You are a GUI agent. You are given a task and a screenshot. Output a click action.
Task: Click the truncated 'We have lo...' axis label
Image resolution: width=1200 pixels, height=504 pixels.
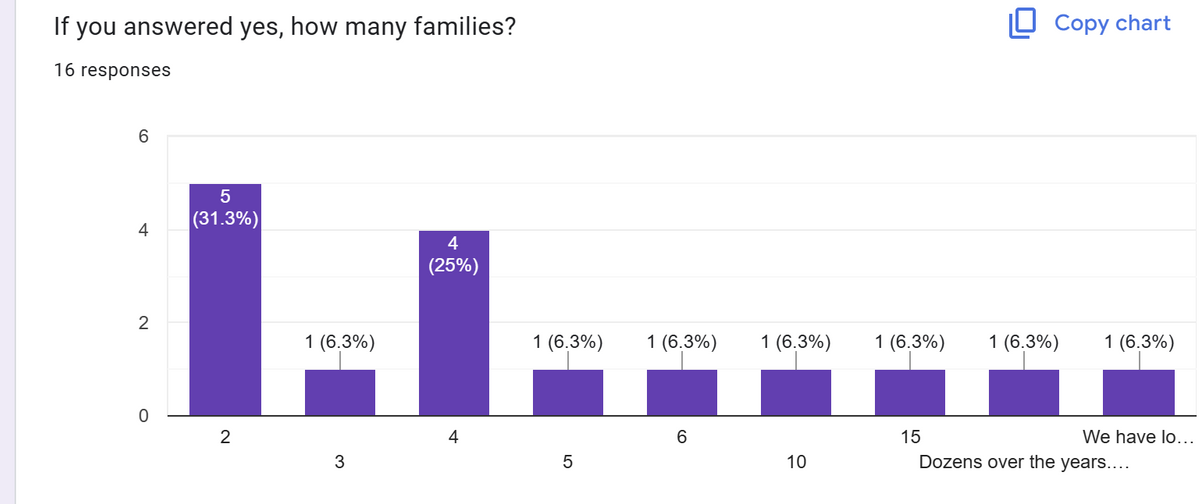click(x=1138, y=437)
